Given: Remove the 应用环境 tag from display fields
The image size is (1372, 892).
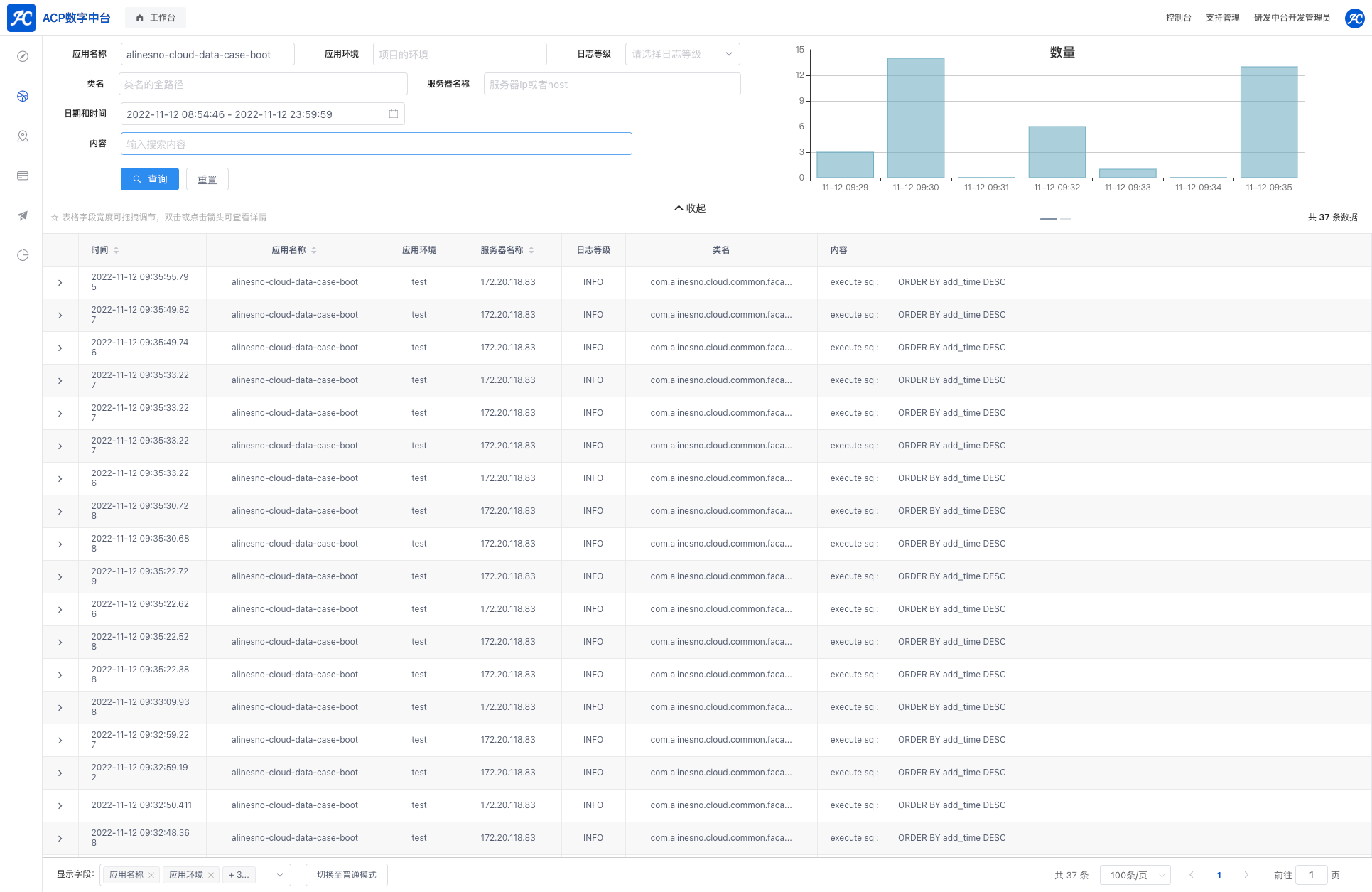Looking at the screenshot, I should (x=211, y=875).
